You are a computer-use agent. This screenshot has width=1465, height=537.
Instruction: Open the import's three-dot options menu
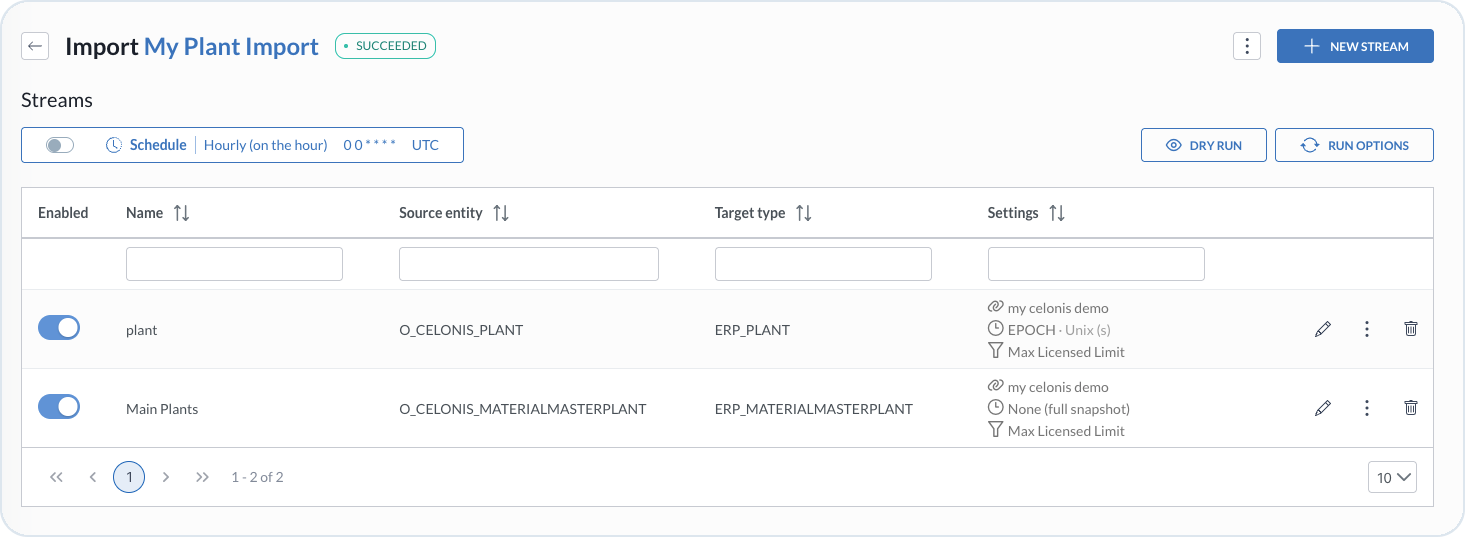1246,46
